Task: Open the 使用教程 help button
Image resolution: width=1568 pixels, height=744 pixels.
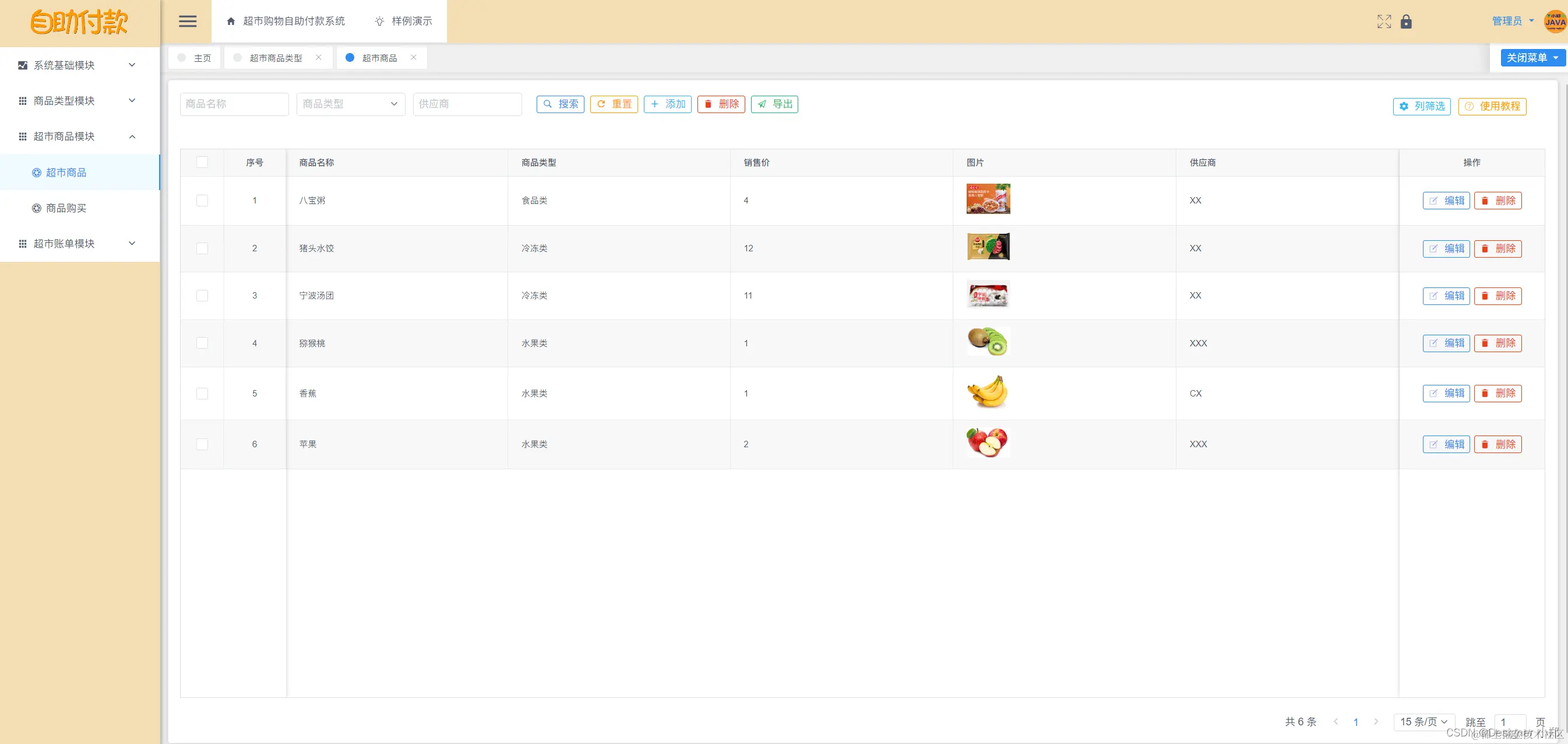Action: (x=1492, y=106)
